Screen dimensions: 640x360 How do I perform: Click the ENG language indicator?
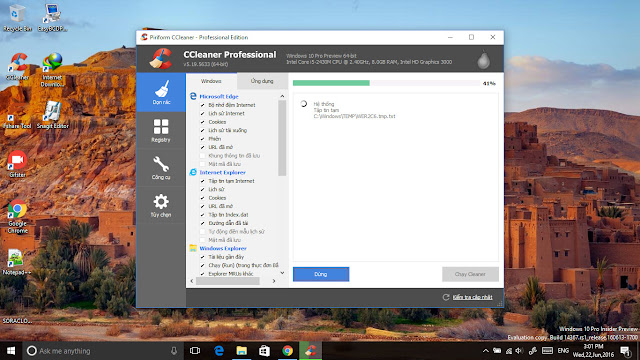563,351
